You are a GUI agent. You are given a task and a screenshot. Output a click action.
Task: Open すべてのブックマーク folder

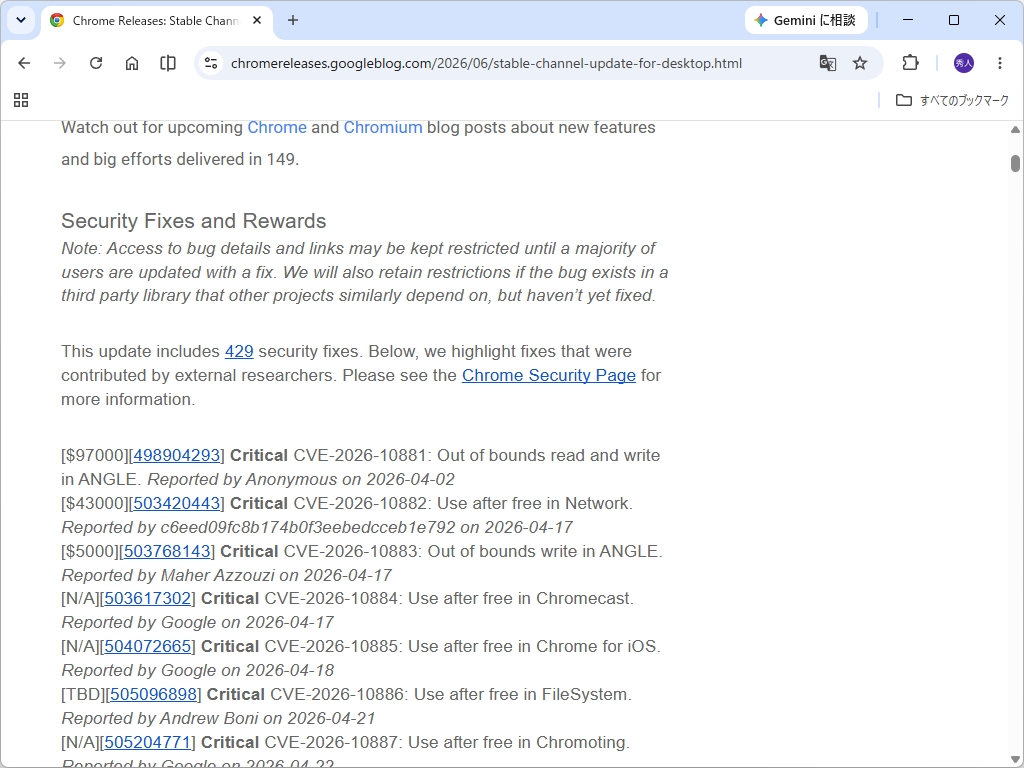coord(952,100)
